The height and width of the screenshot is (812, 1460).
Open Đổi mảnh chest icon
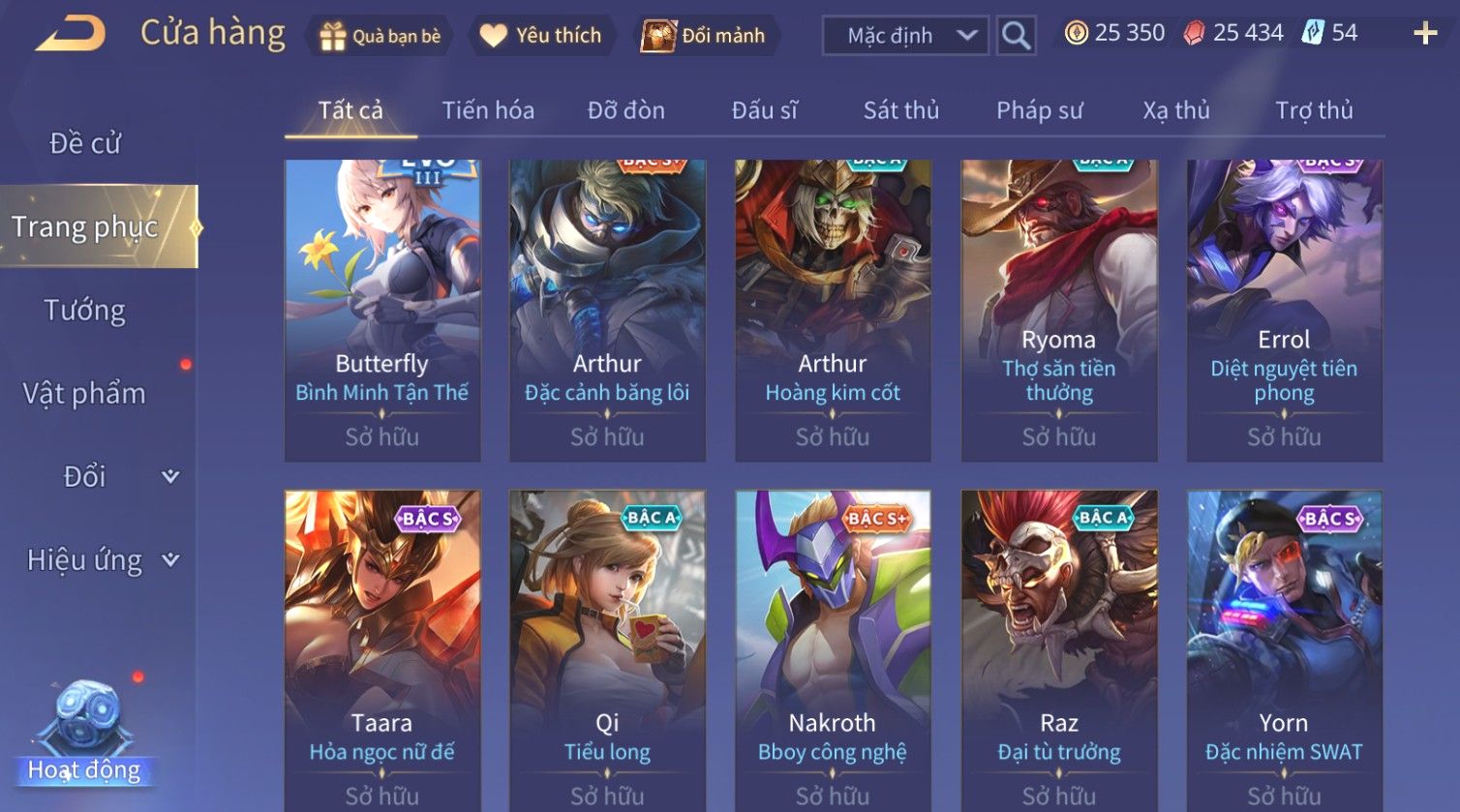coord(658,36)
